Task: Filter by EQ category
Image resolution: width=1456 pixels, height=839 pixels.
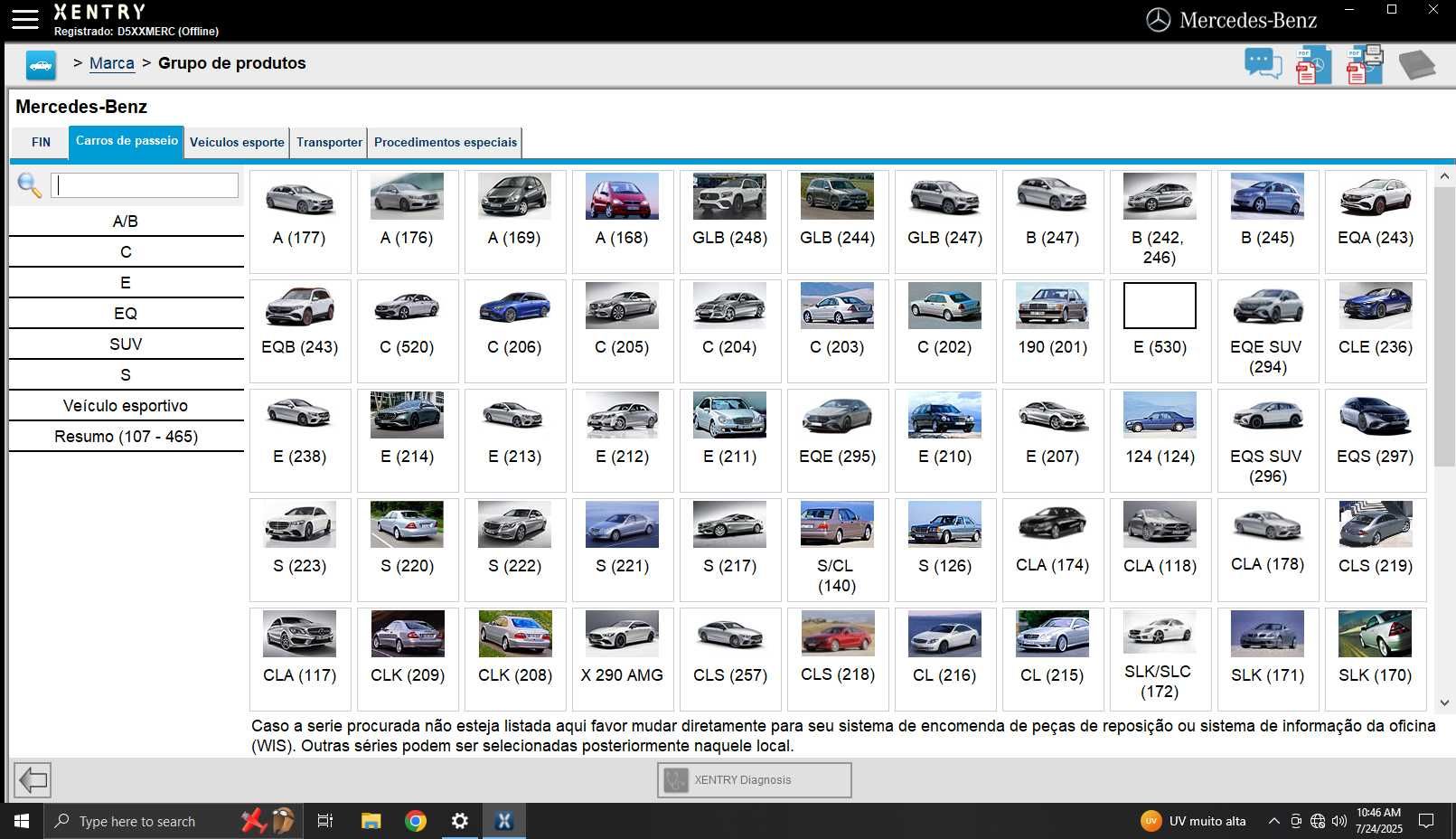Action: click(x=126, y=314)
